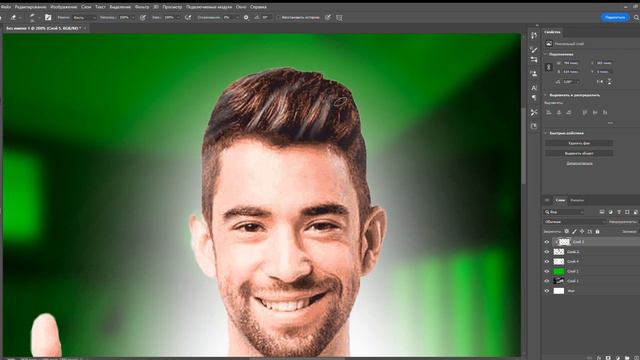This screenshot has width=640, height=360.
Task: Filter layers by adjustment layers icon
Action: coord(610,212)
